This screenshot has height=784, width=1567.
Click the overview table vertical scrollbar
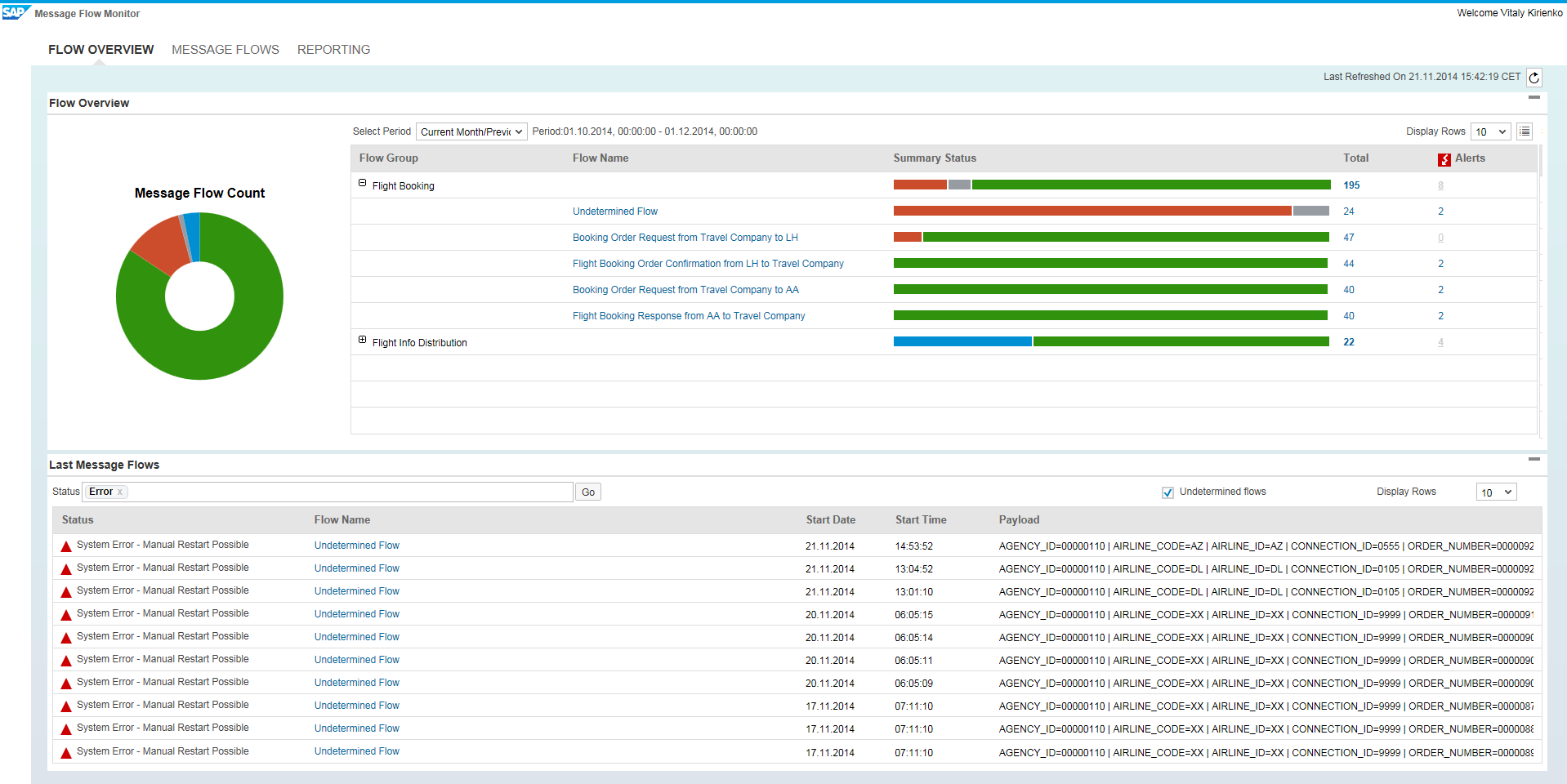(x=1541, y=290)
